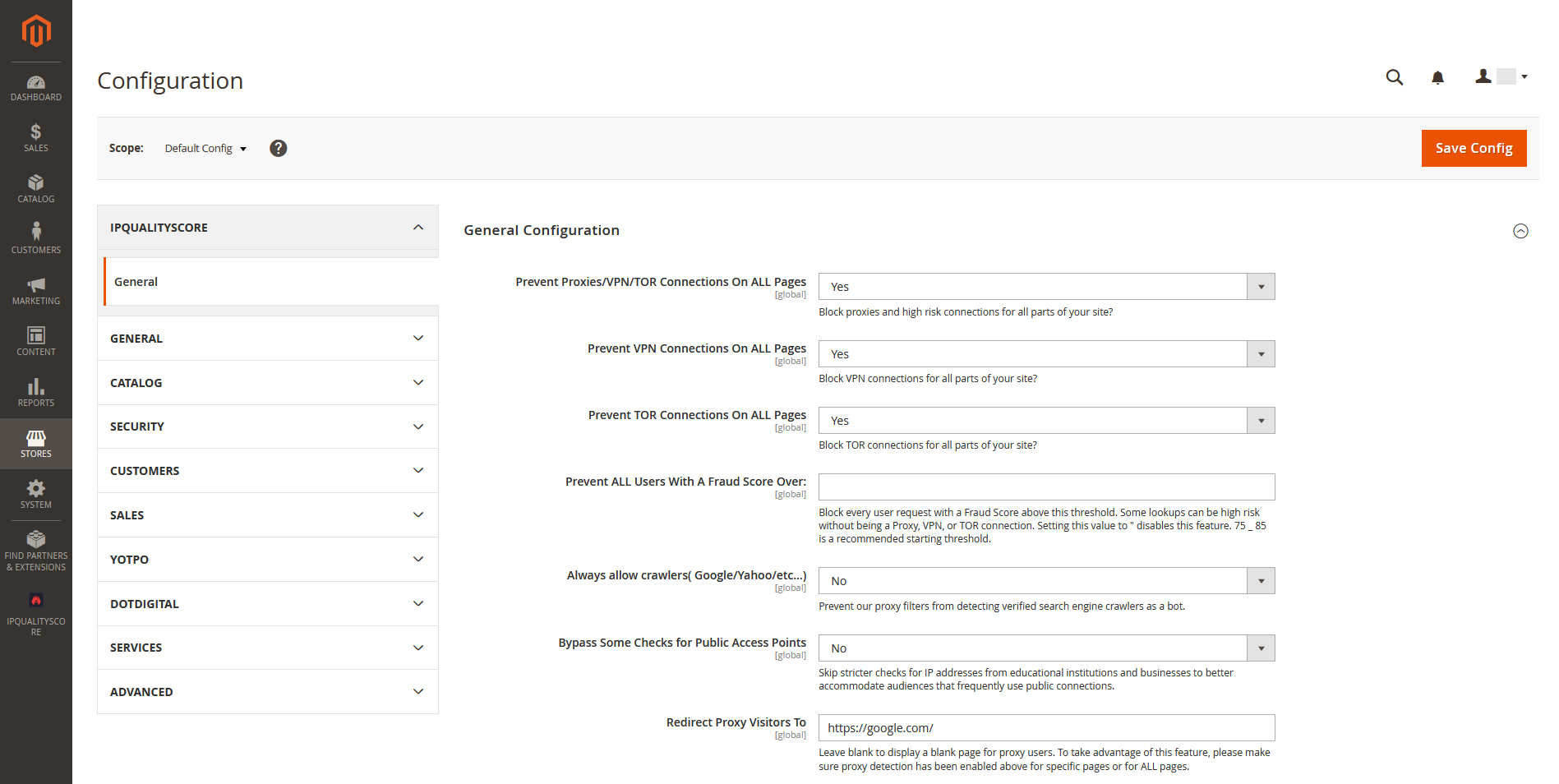
Task: Open Prevent Proxies/VPN/TOR Connections dropdown
Action: pyautogui.click(x=1046, y=287)
